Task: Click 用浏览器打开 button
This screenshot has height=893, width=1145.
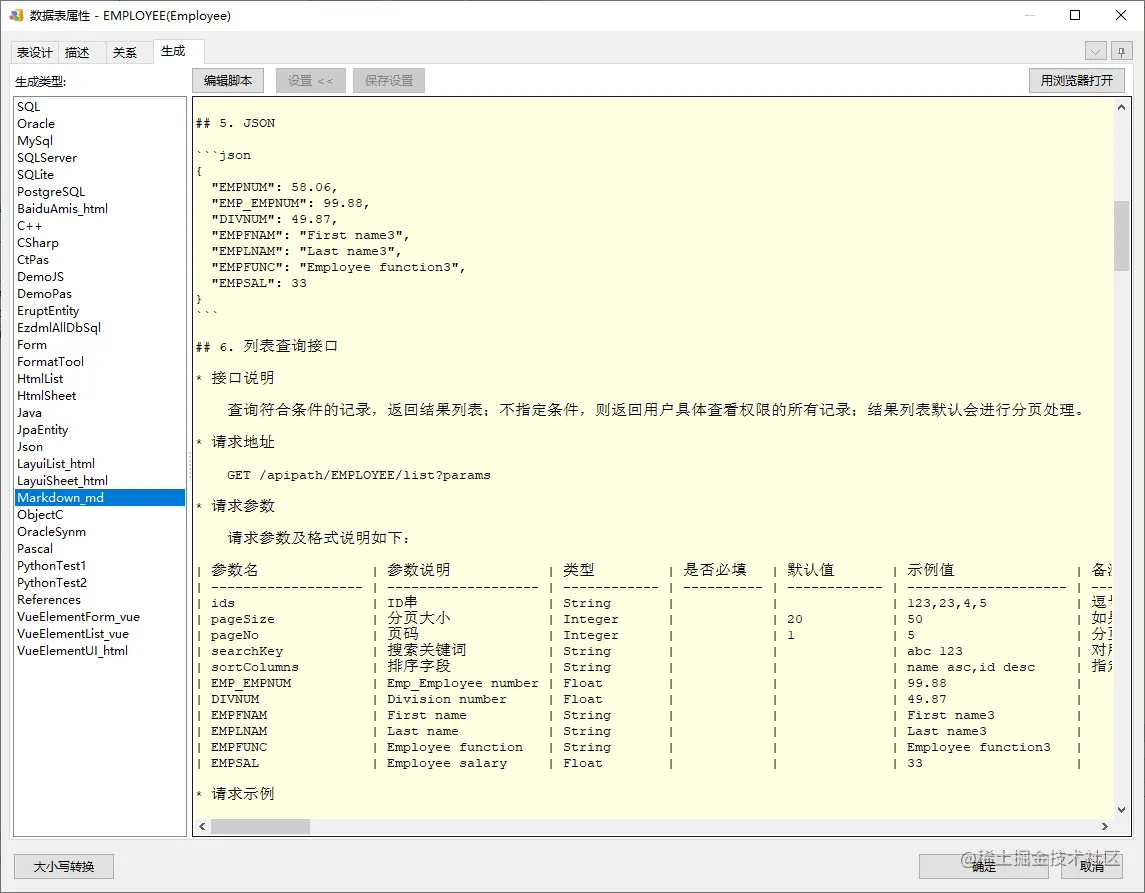Action: point(1077,80)
